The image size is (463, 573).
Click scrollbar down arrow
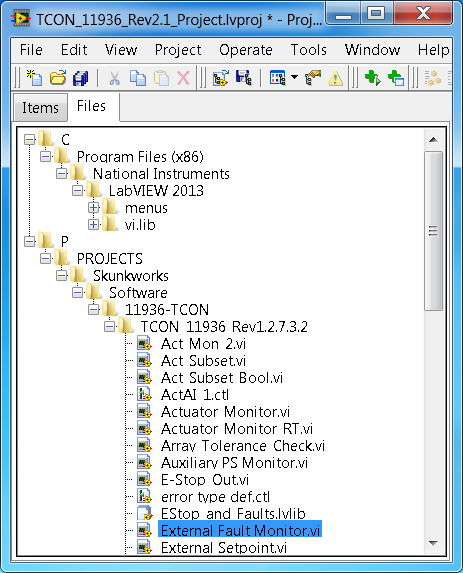(x=433, y=543)
